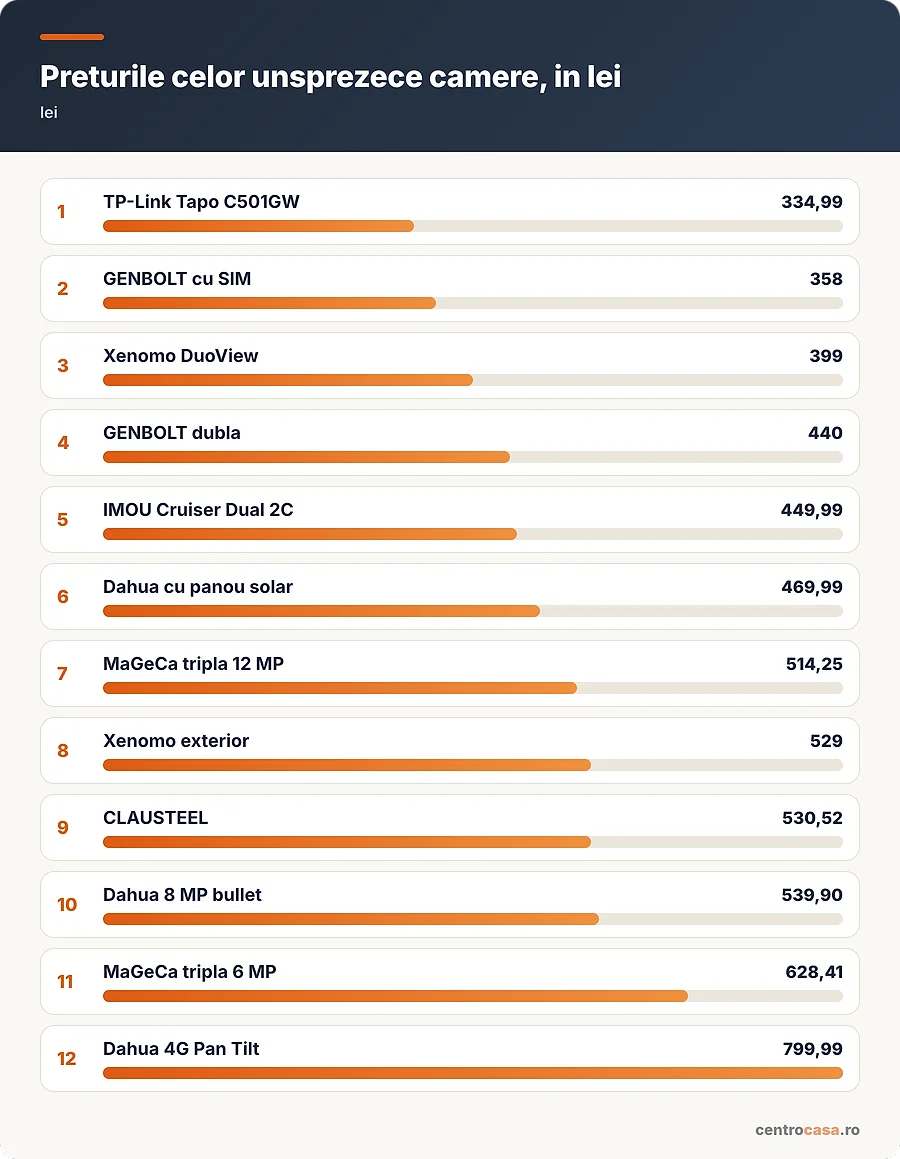Select the IMOU Cruiser Dual 2C label

(198, 510)
